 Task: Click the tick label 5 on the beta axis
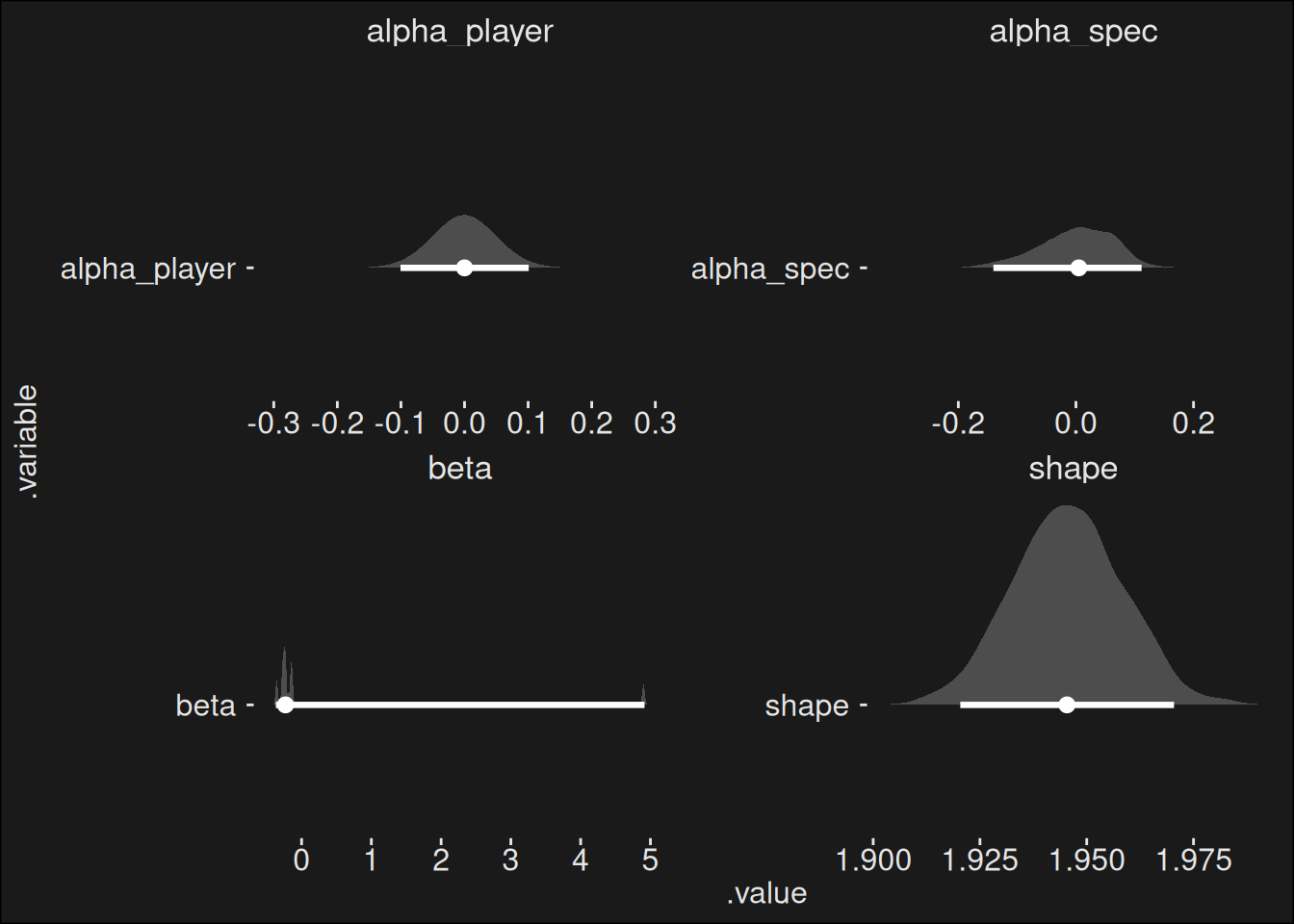pos(650,860)
